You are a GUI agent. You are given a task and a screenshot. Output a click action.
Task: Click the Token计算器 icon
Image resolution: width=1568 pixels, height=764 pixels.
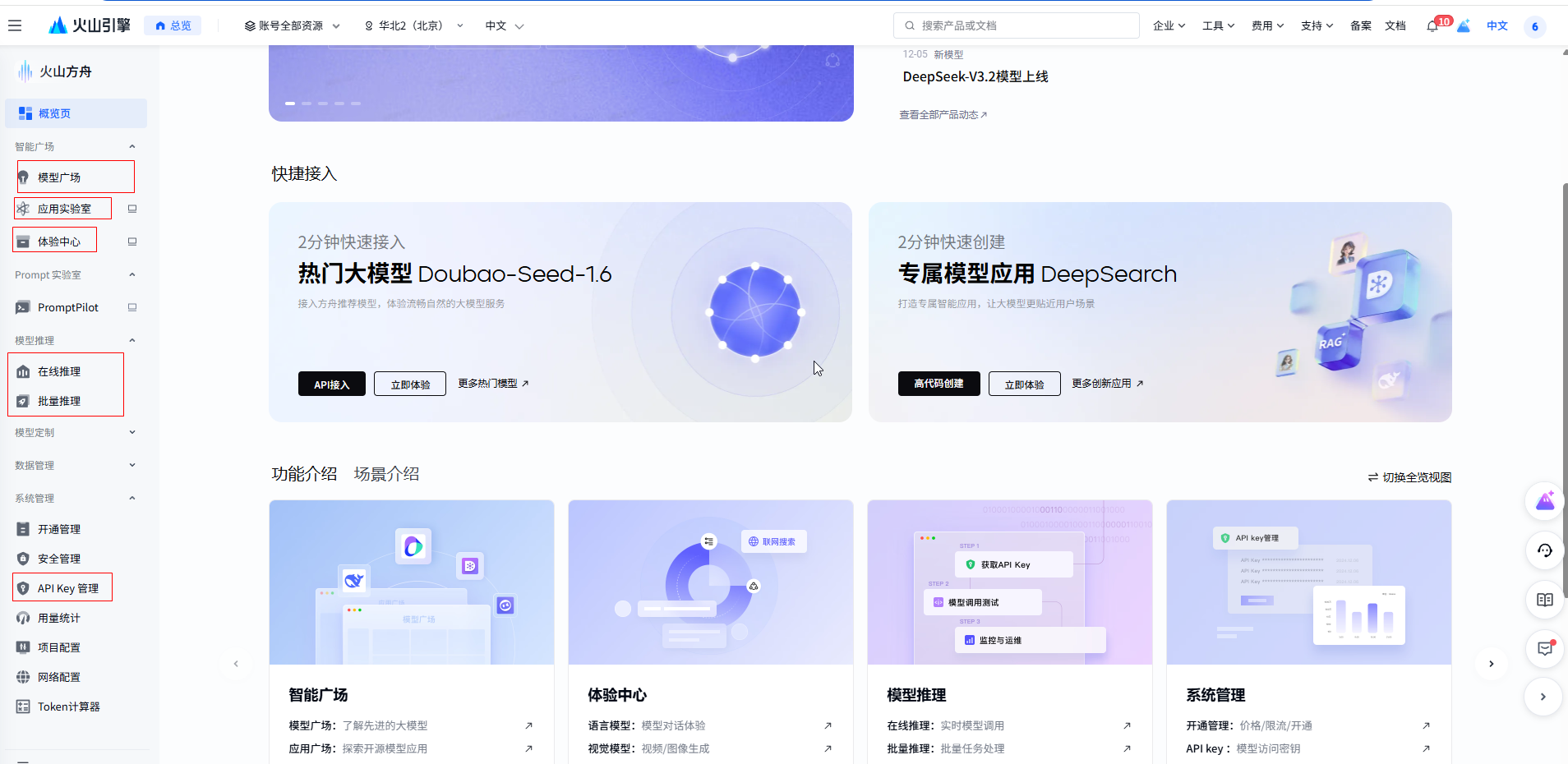pyautogui.click(x=23, y=706)
